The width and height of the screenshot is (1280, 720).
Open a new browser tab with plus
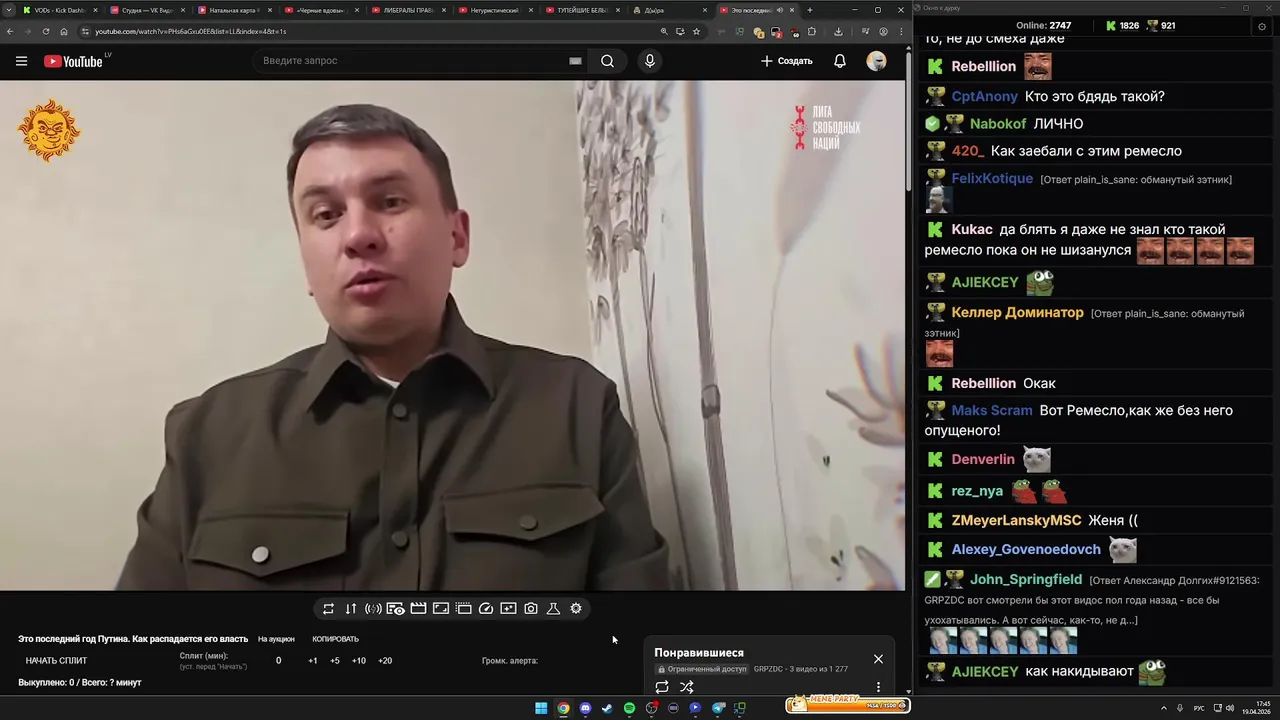pos(810,10)
